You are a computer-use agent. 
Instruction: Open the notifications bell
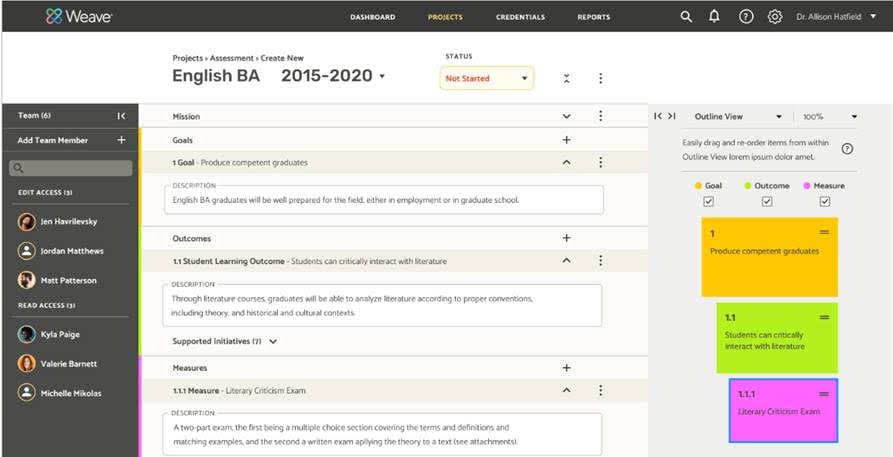tap(714, 17)
